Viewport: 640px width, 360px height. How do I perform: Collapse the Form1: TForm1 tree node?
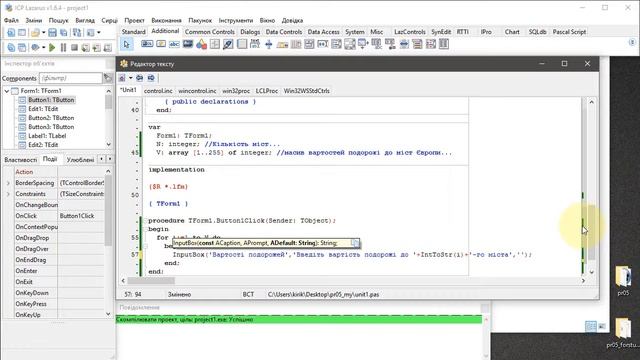[7, 91]
